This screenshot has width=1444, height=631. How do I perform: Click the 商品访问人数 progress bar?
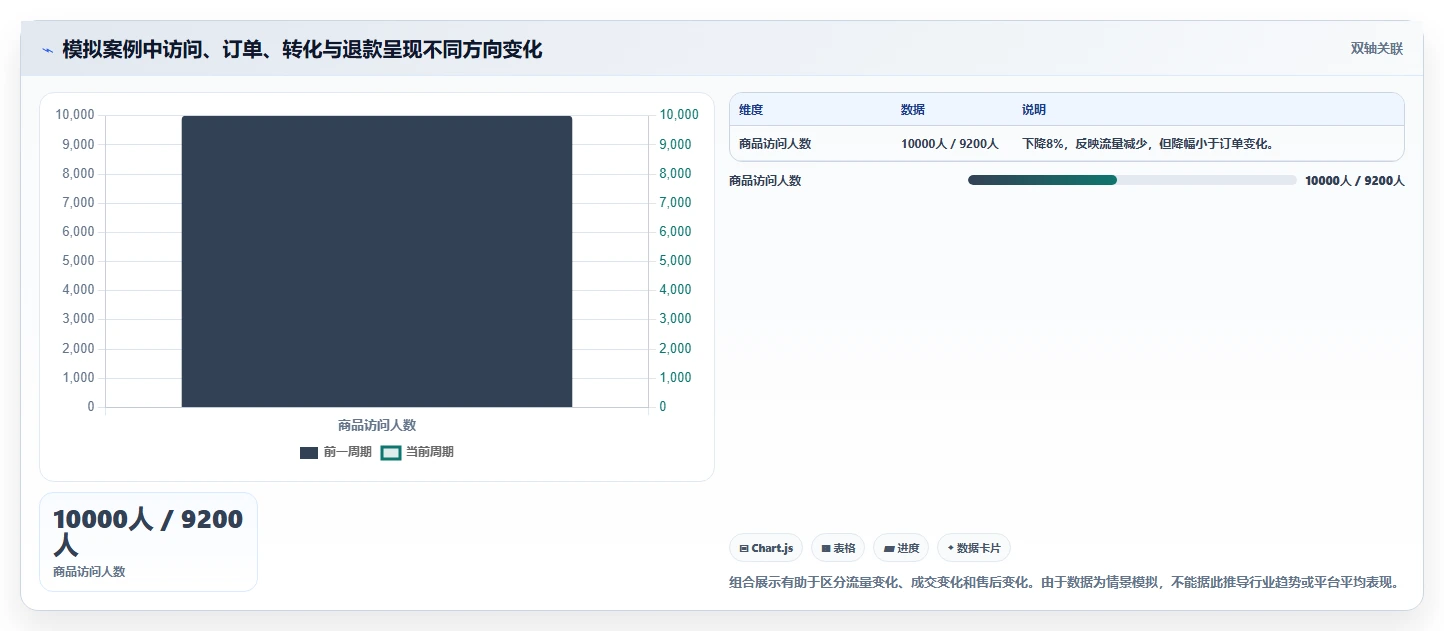click(x=1132, y=180)
